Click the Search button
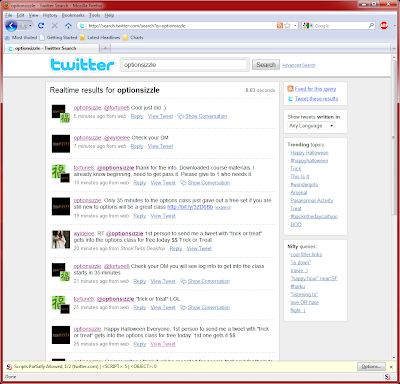400x384 pixels. point(266,65)
